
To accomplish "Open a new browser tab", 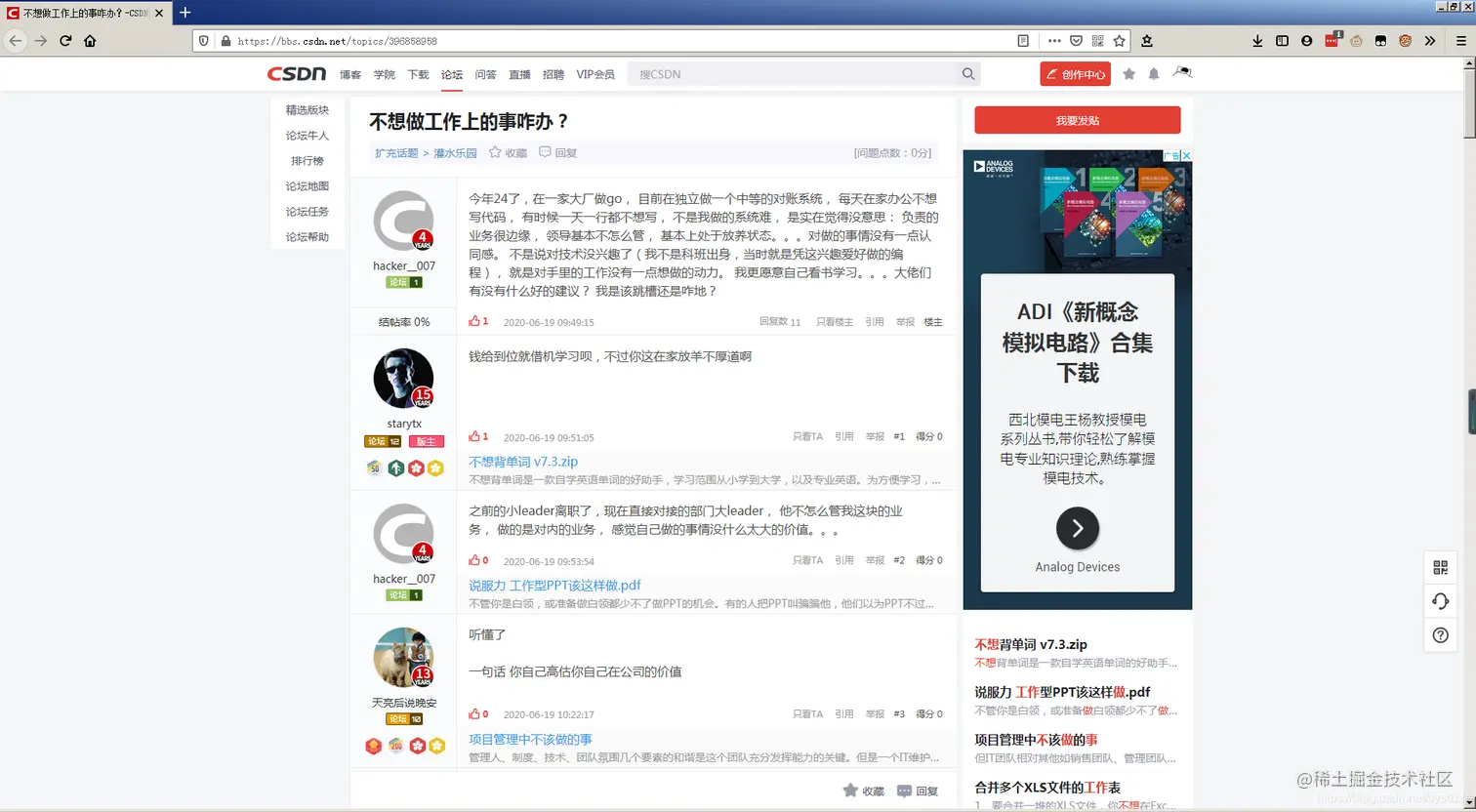I will (184, 13).
